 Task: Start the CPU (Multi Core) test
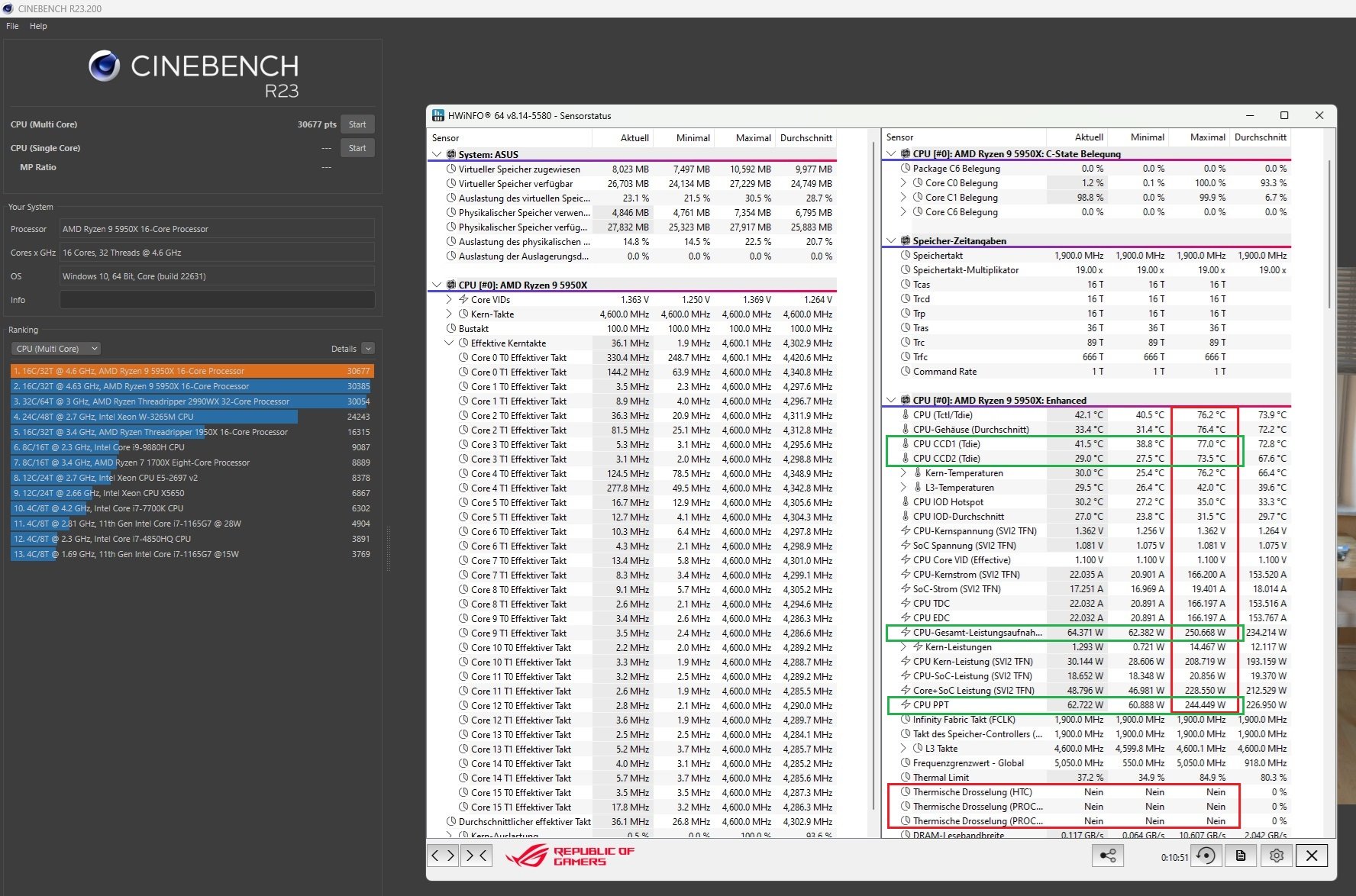pos(357,124)
